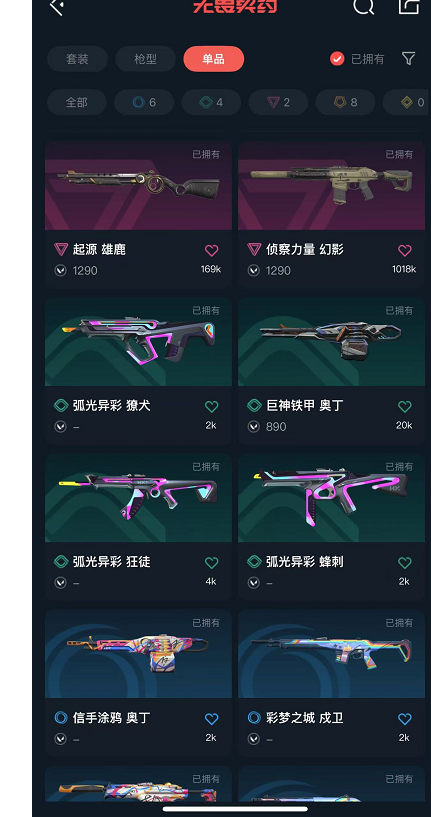
Task: Switch to the 枪型 tab
Action: tap(145, 59)
